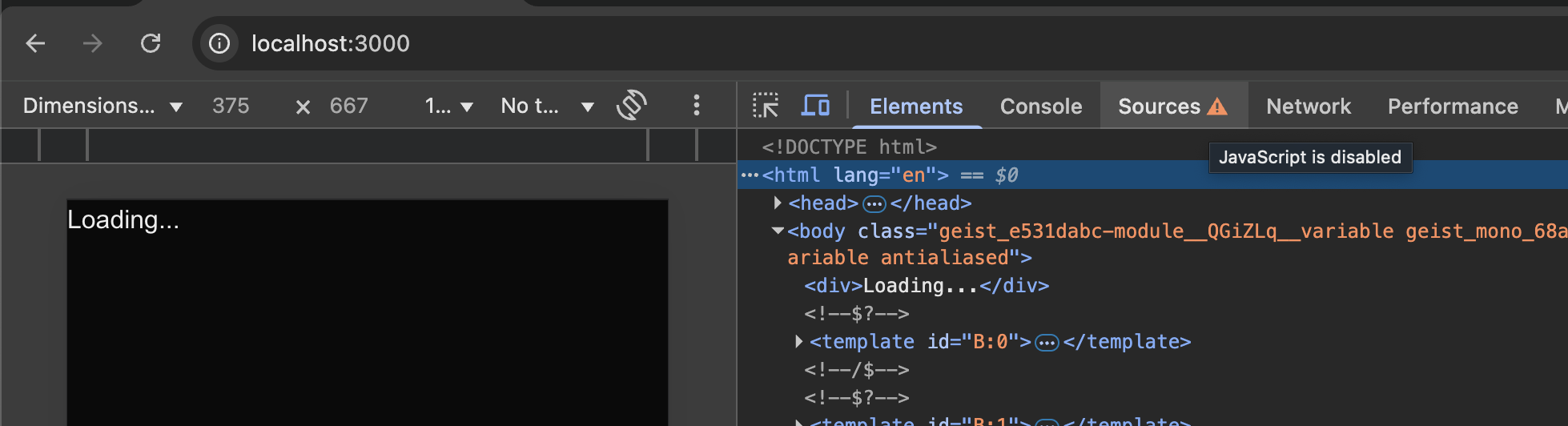
Task: Select the first <!--$?--> comment node
Action: coord(857,314)
